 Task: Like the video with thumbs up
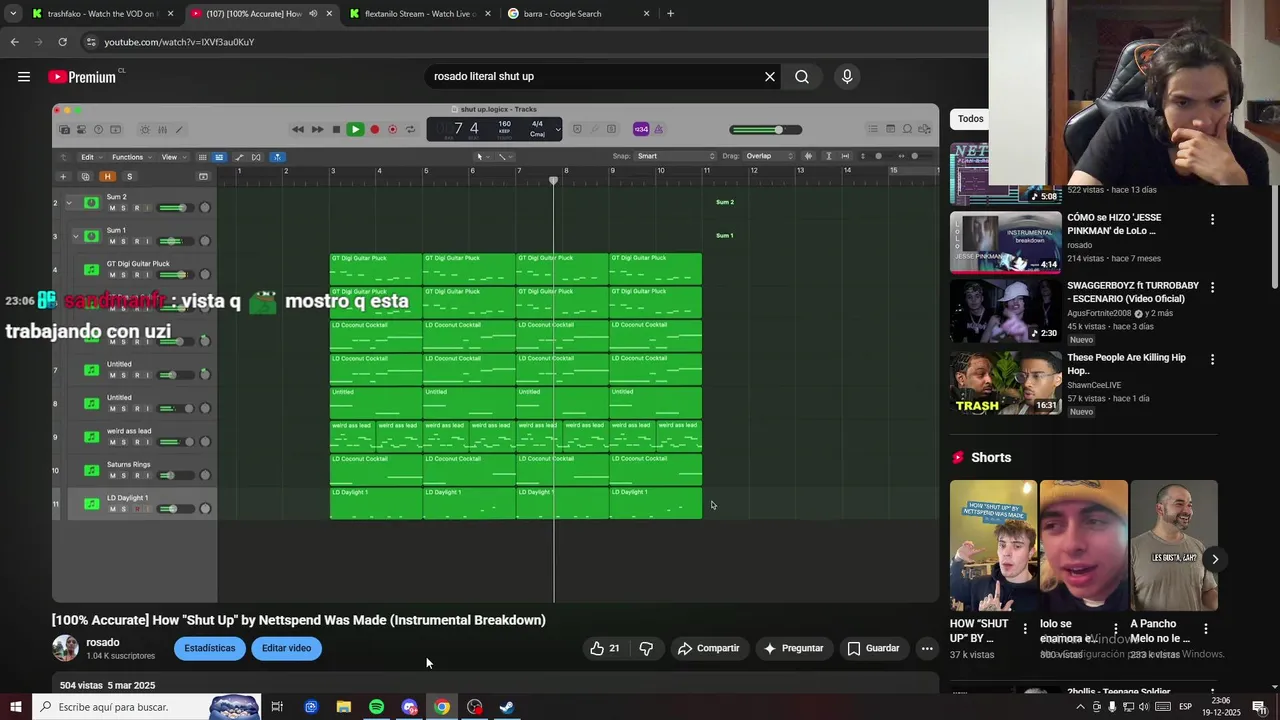pos(604,648)
